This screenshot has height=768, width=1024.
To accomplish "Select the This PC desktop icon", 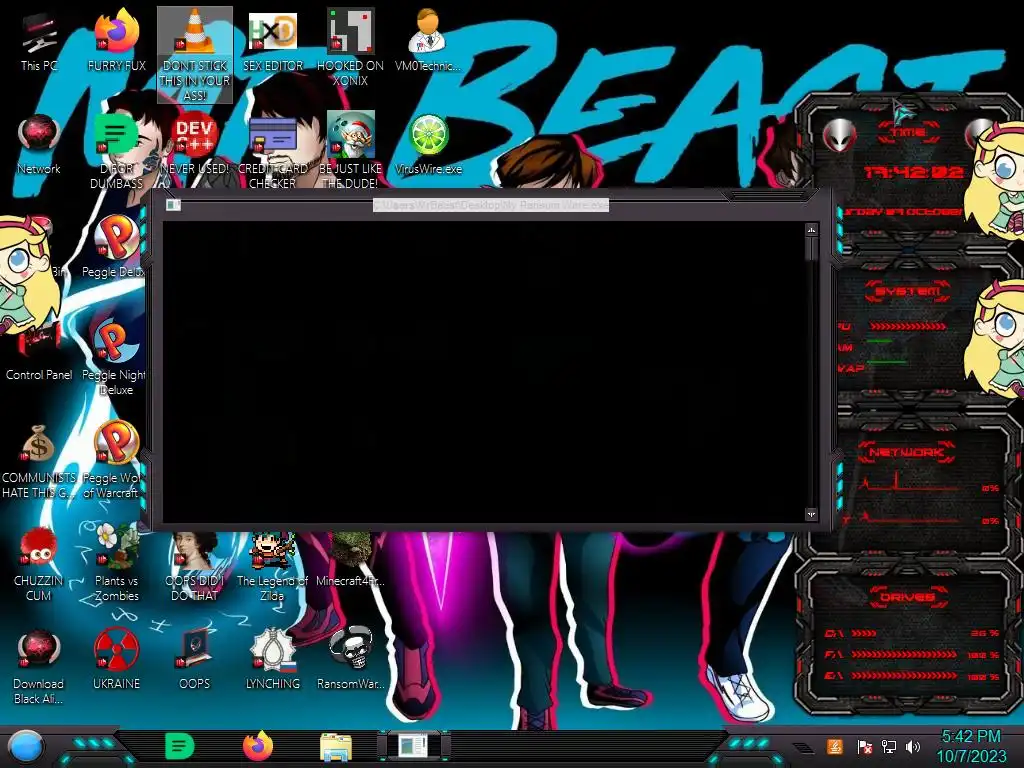I will tap(39, 40).
